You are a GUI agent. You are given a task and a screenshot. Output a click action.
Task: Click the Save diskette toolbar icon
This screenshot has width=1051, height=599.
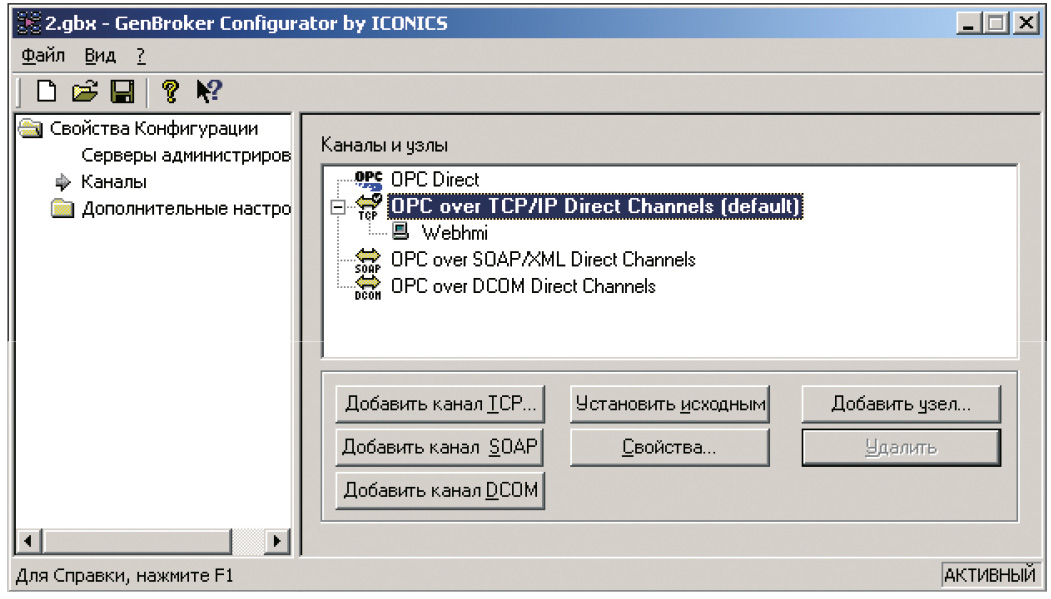[x=122, y=91]
